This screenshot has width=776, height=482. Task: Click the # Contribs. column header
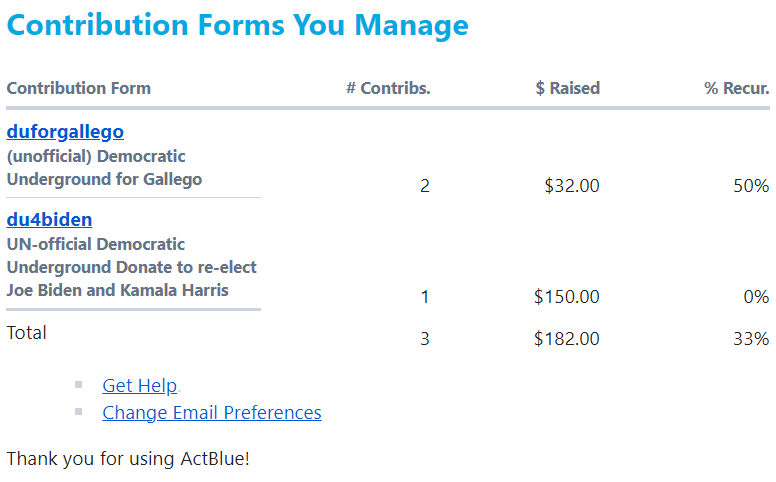[x=388, y=88]
